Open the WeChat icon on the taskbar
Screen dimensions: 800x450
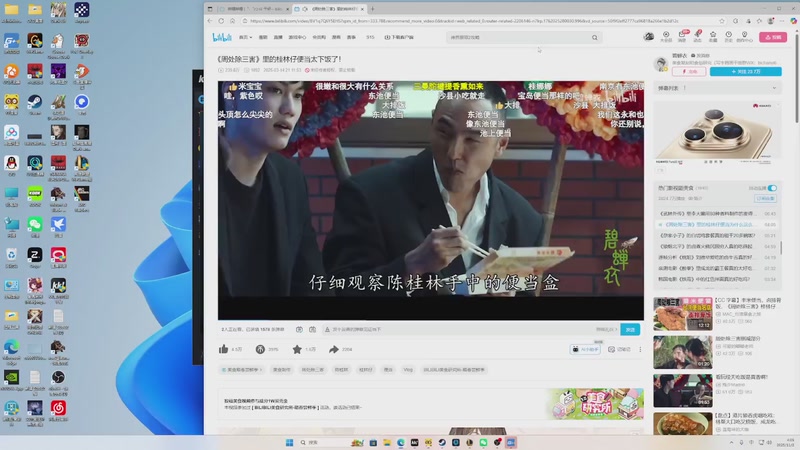point(483,442)
